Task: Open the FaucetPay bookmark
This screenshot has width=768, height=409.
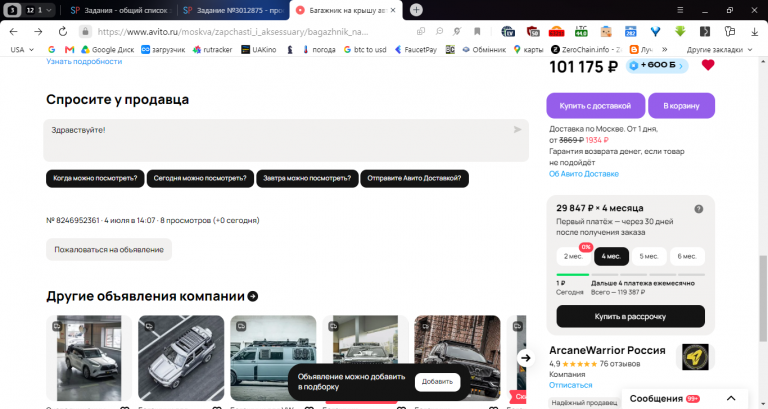Action: point(416,49)
